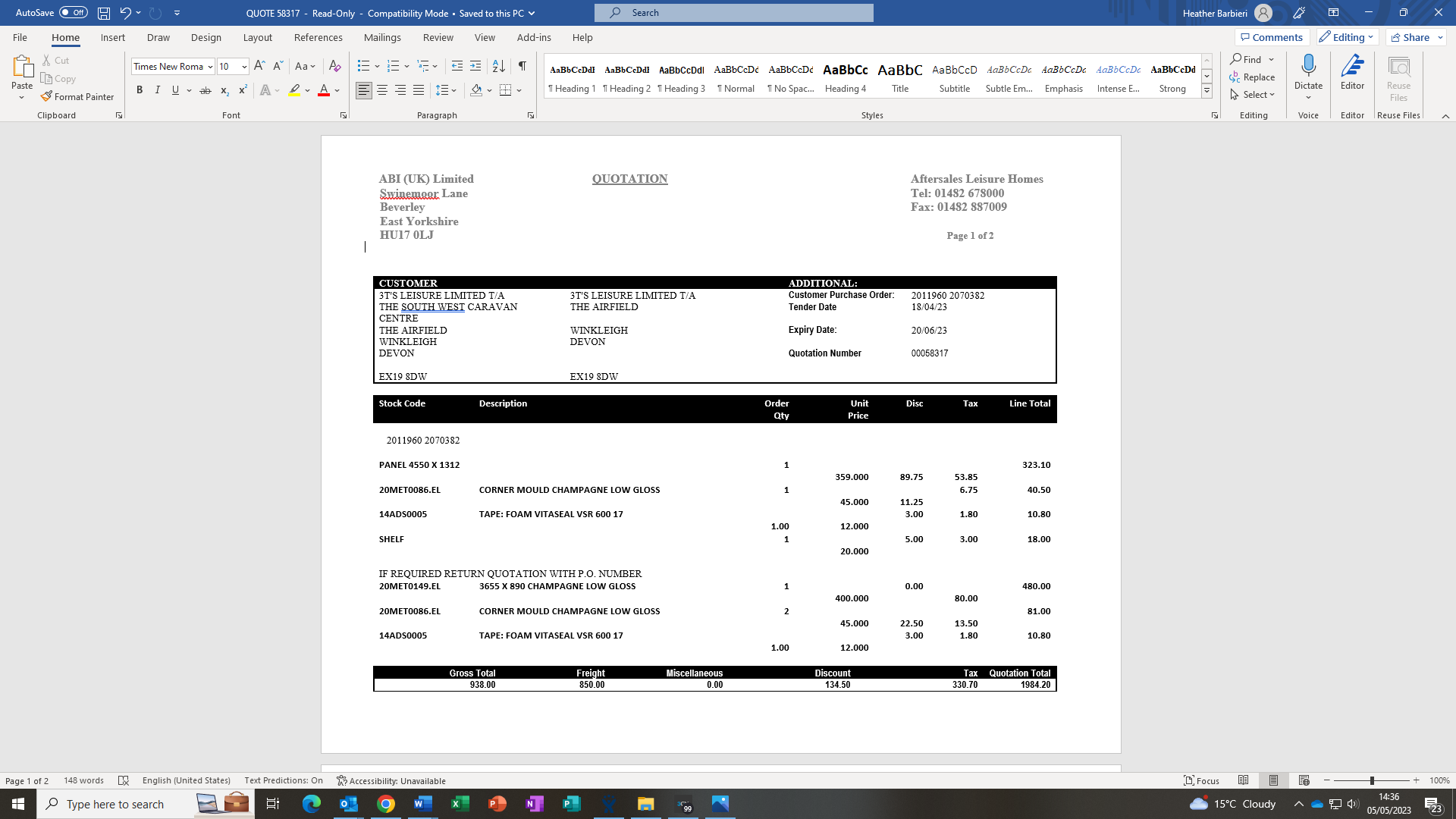1456x819 pixels.
Task: Click the Format Painter brush icon
Action: point(47,96)
